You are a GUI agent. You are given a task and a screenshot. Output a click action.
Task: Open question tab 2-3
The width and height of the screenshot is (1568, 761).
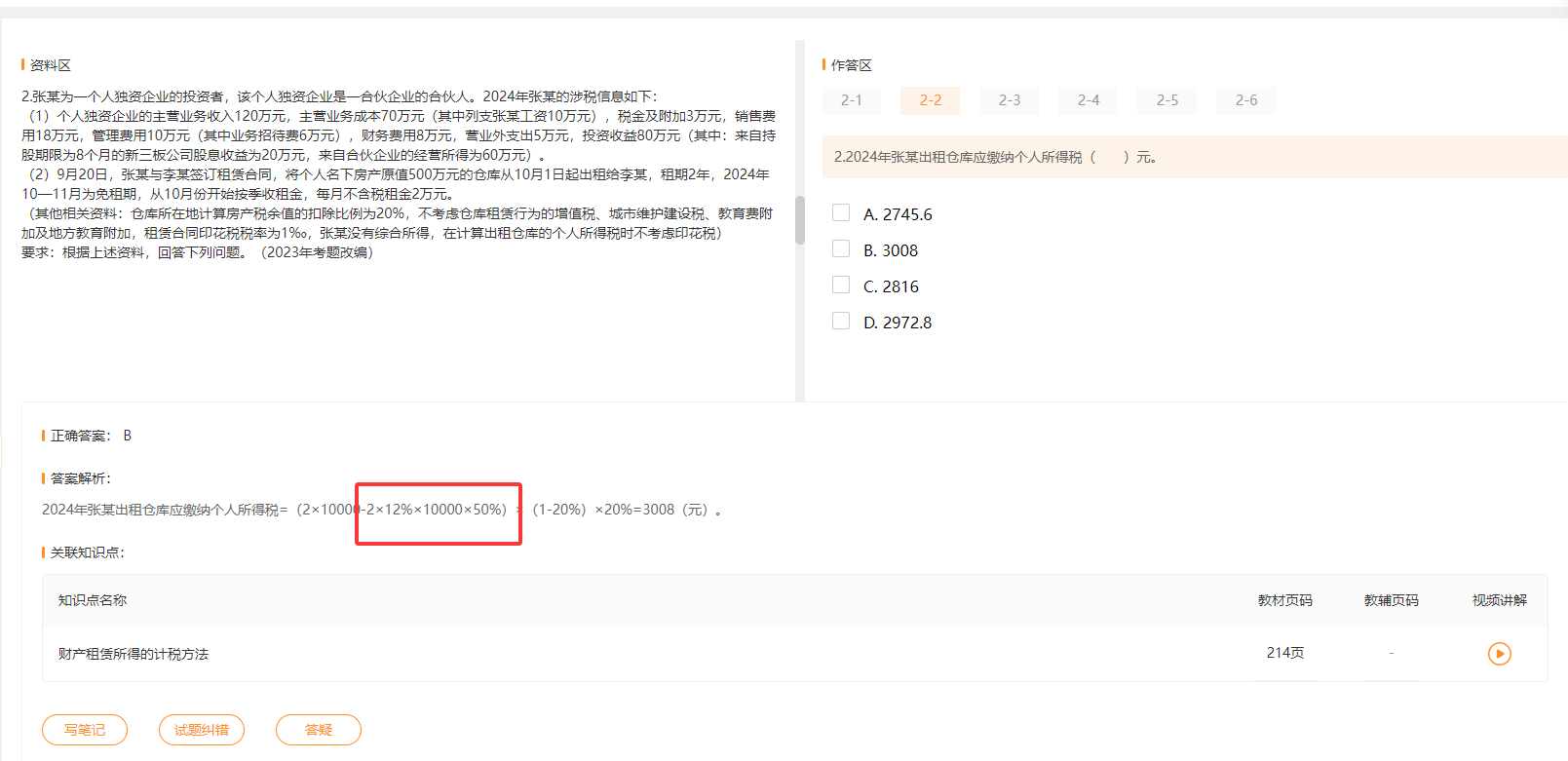(1009, 100)
